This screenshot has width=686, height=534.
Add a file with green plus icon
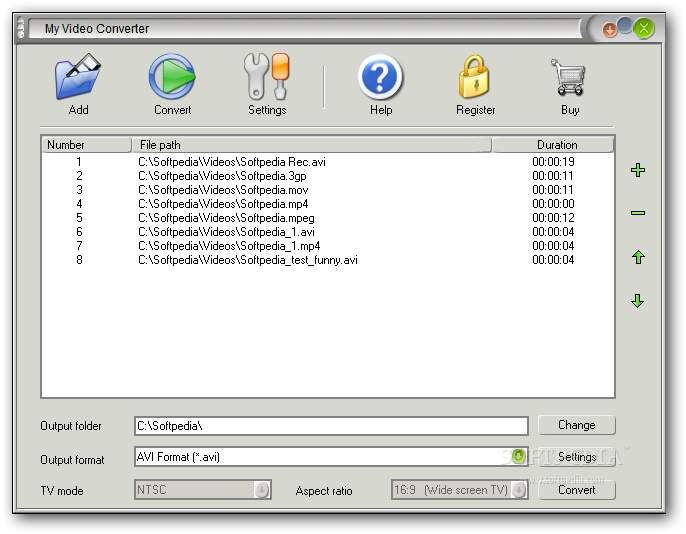[x=638, y=170]
